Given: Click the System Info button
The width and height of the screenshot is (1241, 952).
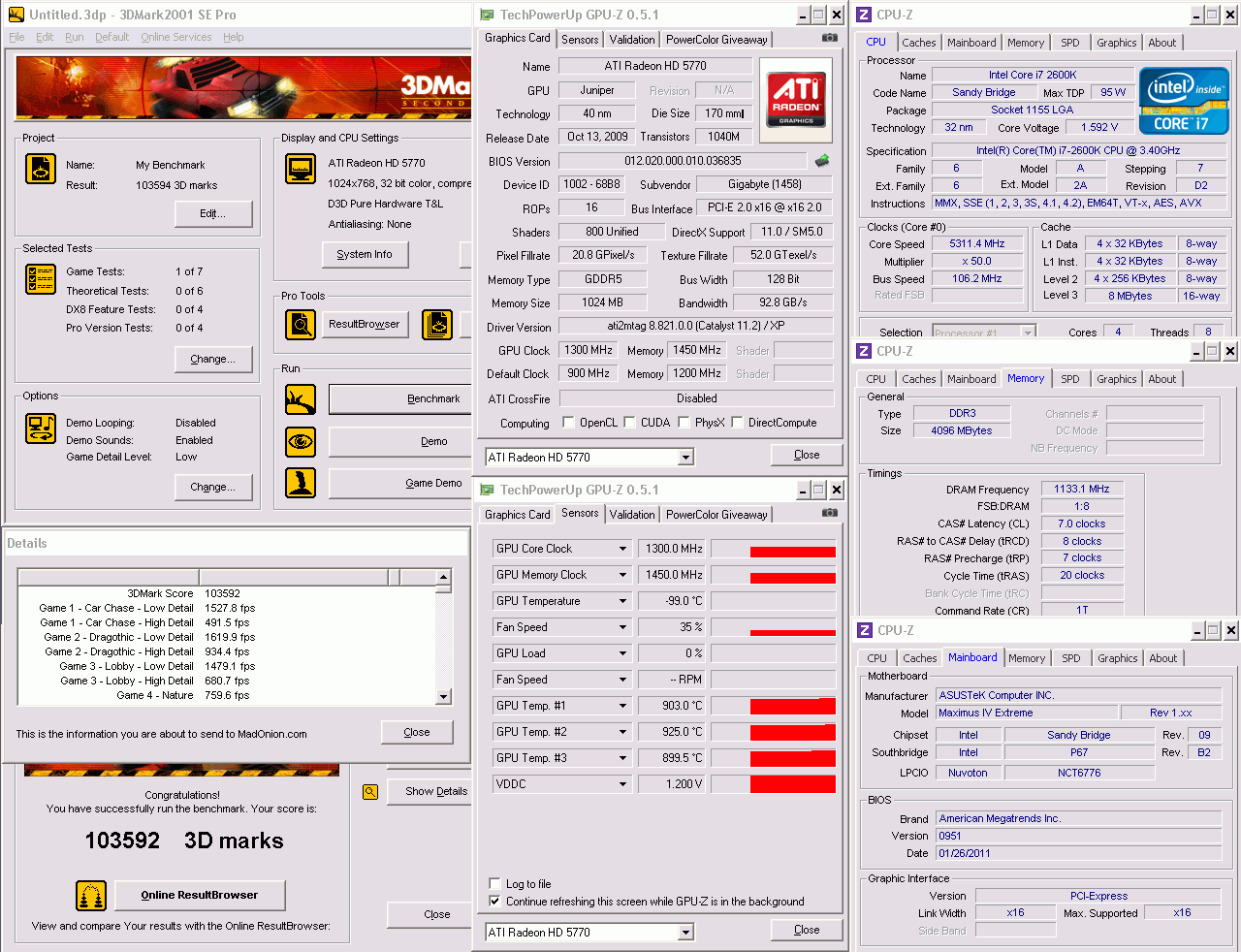Looking at the screenshot, I should click(365, 254).
